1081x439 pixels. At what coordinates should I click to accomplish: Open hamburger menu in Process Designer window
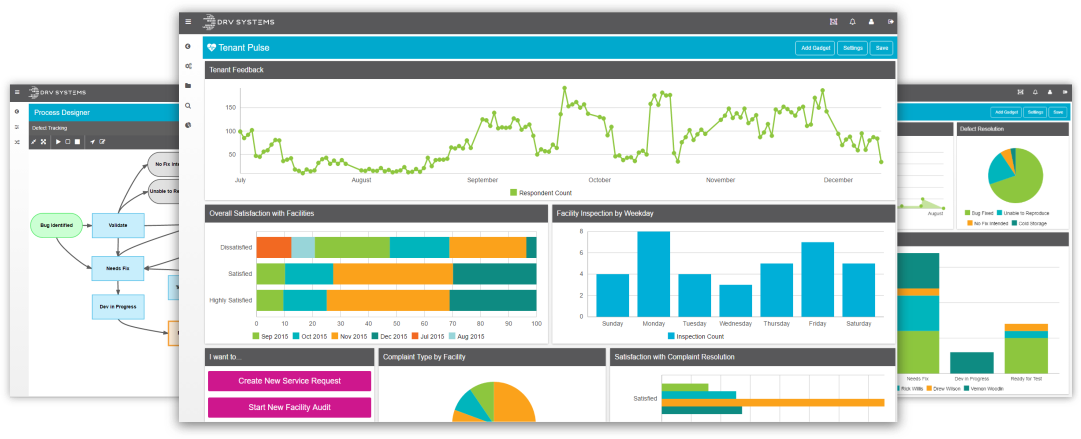click(17, 92)
